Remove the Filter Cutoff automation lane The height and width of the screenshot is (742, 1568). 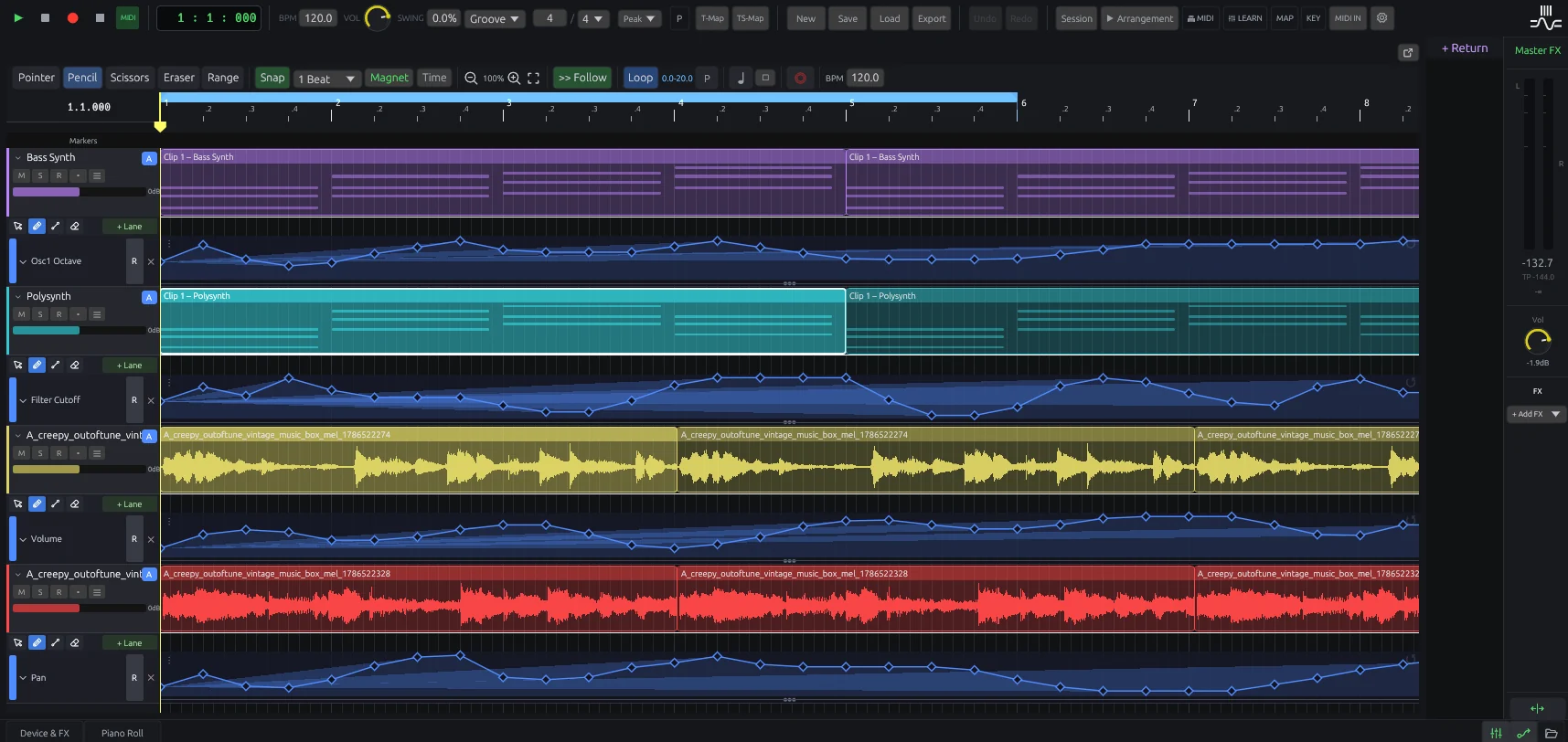151,400
